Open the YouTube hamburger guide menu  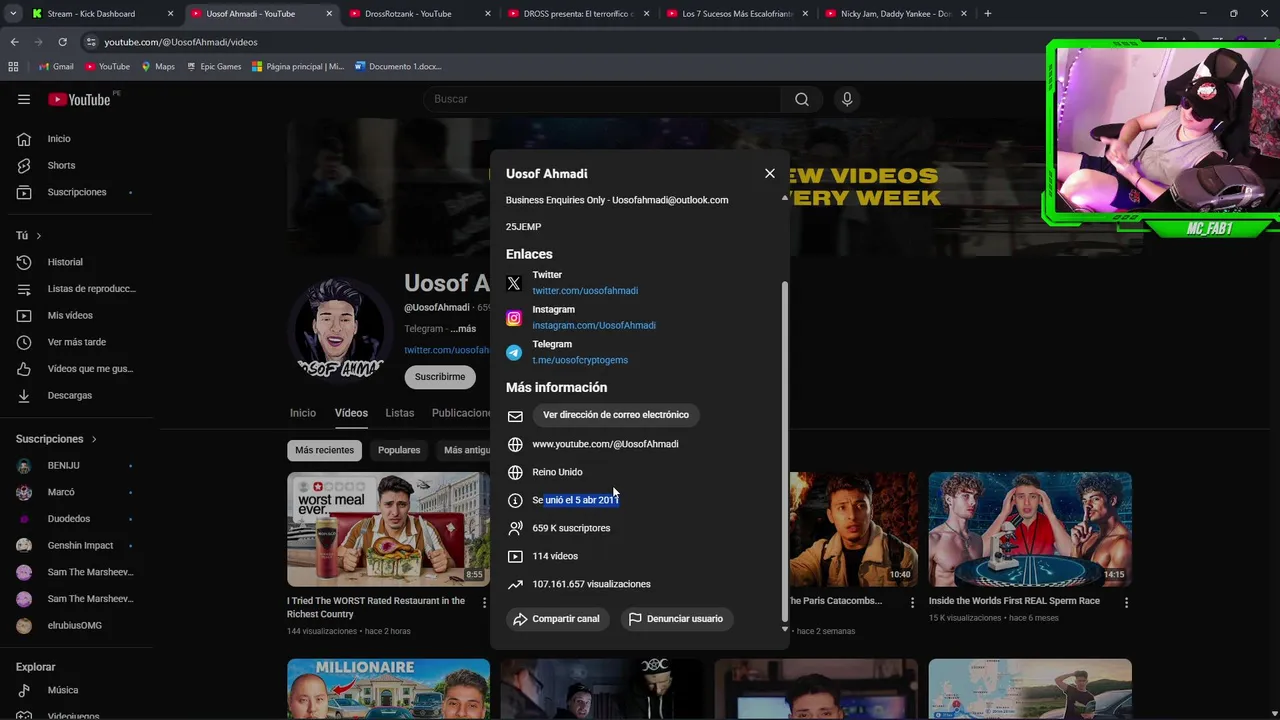[24, 99]
